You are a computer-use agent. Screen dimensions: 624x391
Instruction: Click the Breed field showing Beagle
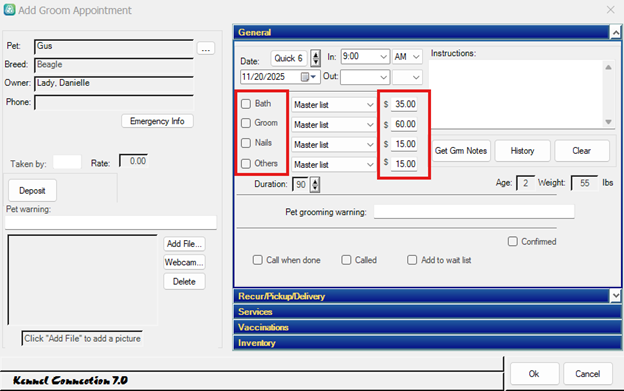114,65
